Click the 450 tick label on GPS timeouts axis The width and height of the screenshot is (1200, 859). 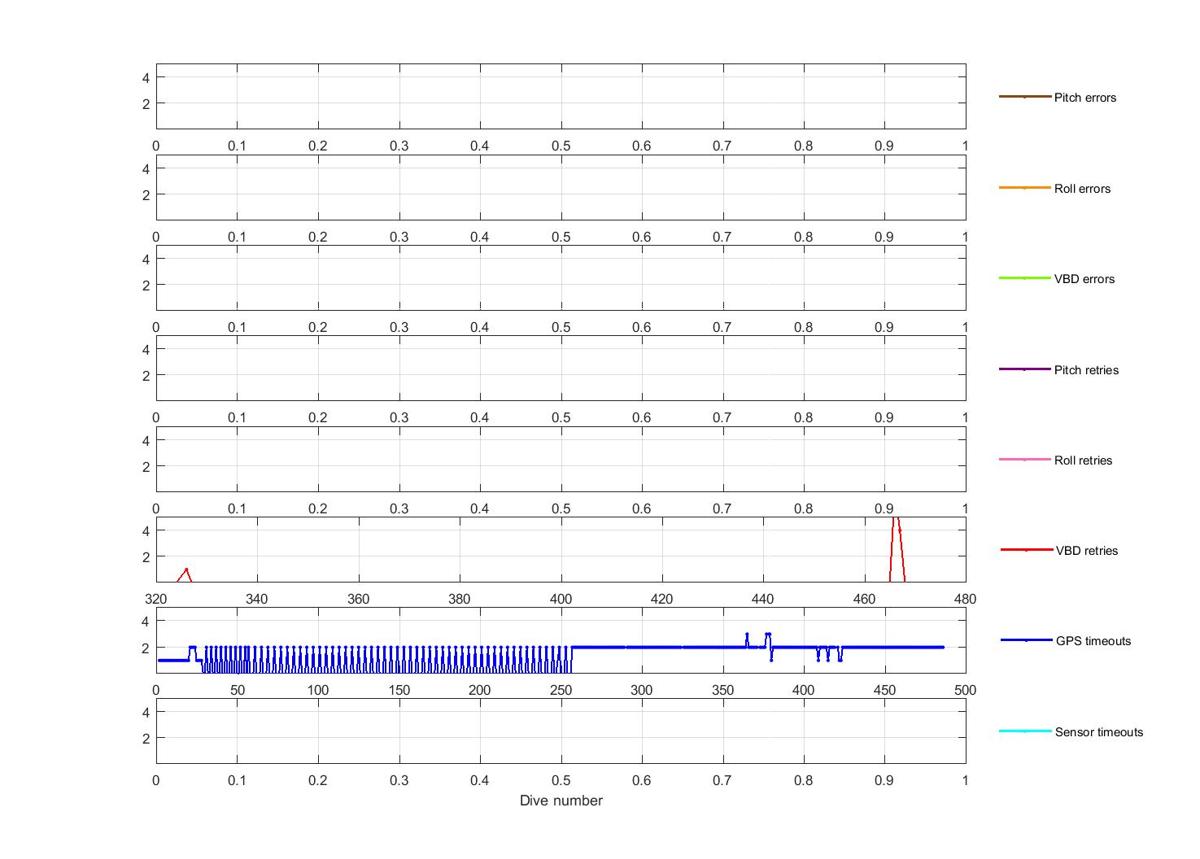pos(884,690)
